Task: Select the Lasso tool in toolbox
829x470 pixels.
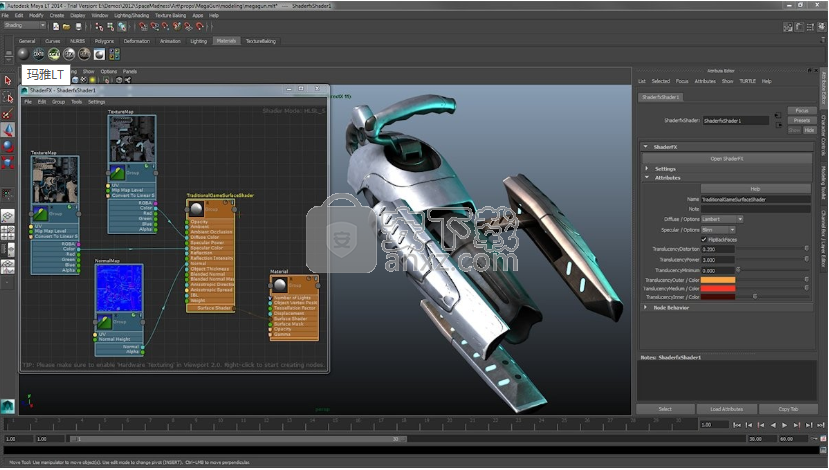Action: pos(8,98)
